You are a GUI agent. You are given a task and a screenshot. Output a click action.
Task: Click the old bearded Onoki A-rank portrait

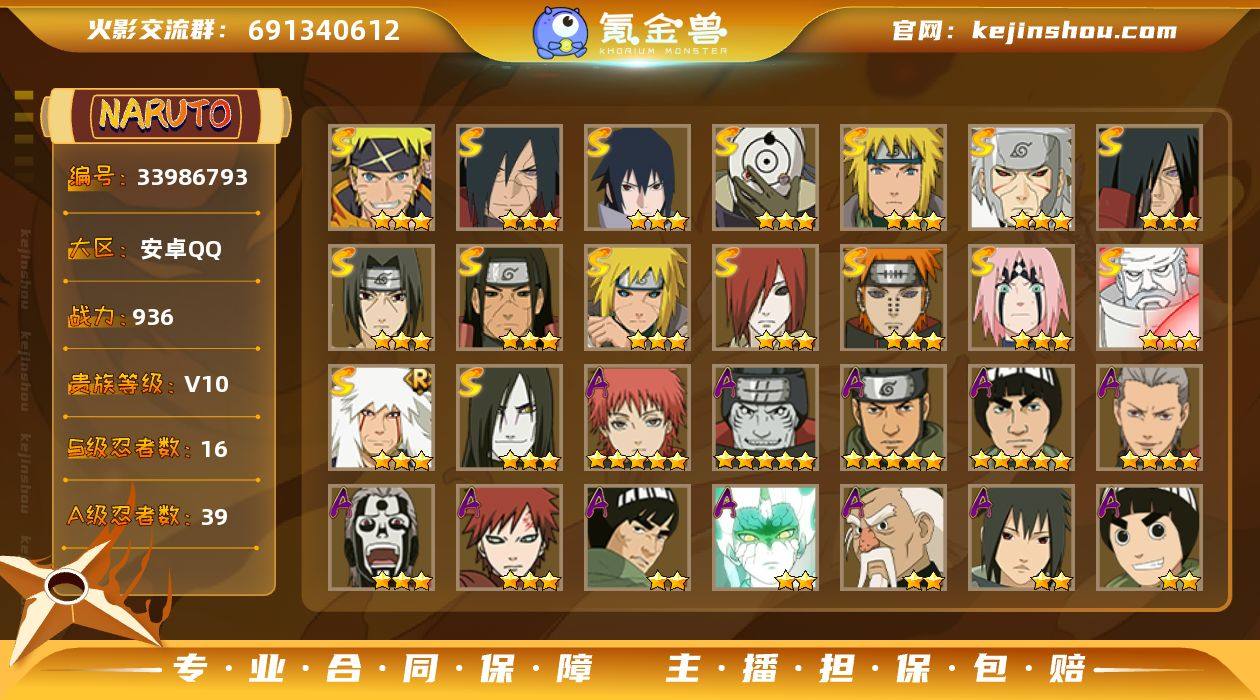(x=893, y=538)
